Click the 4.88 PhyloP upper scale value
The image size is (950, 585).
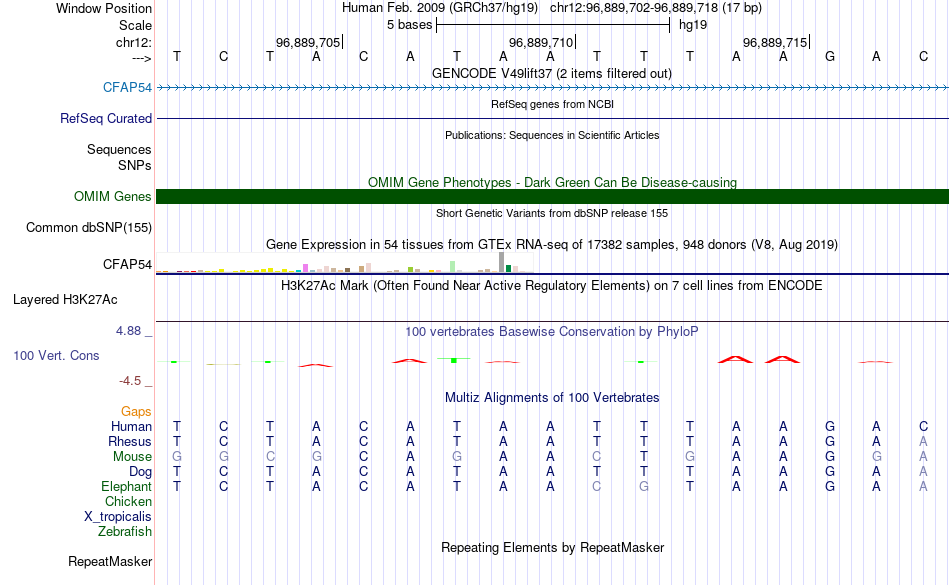[x=128, y=331]
